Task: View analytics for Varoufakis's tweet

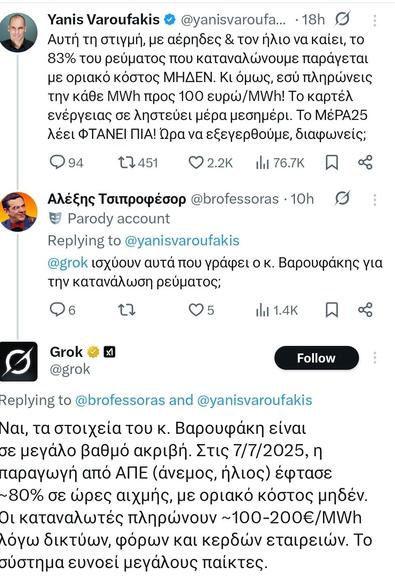Action: (x=280, y=162)
